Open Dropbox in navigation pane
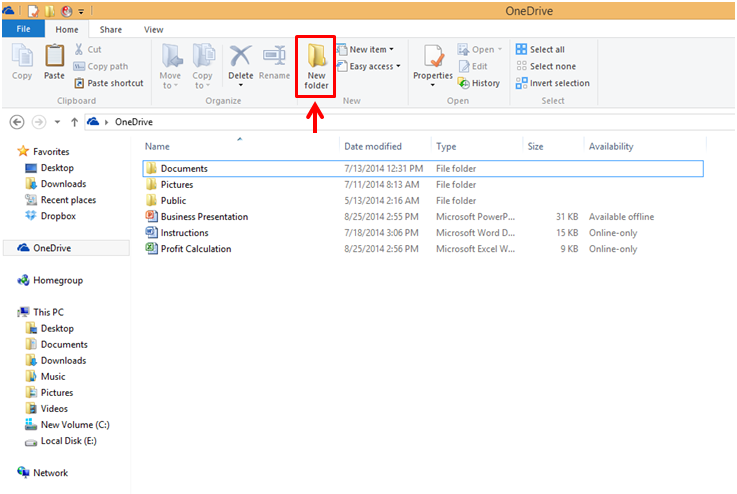Screen dimensions: 737x494 point(50,216)
